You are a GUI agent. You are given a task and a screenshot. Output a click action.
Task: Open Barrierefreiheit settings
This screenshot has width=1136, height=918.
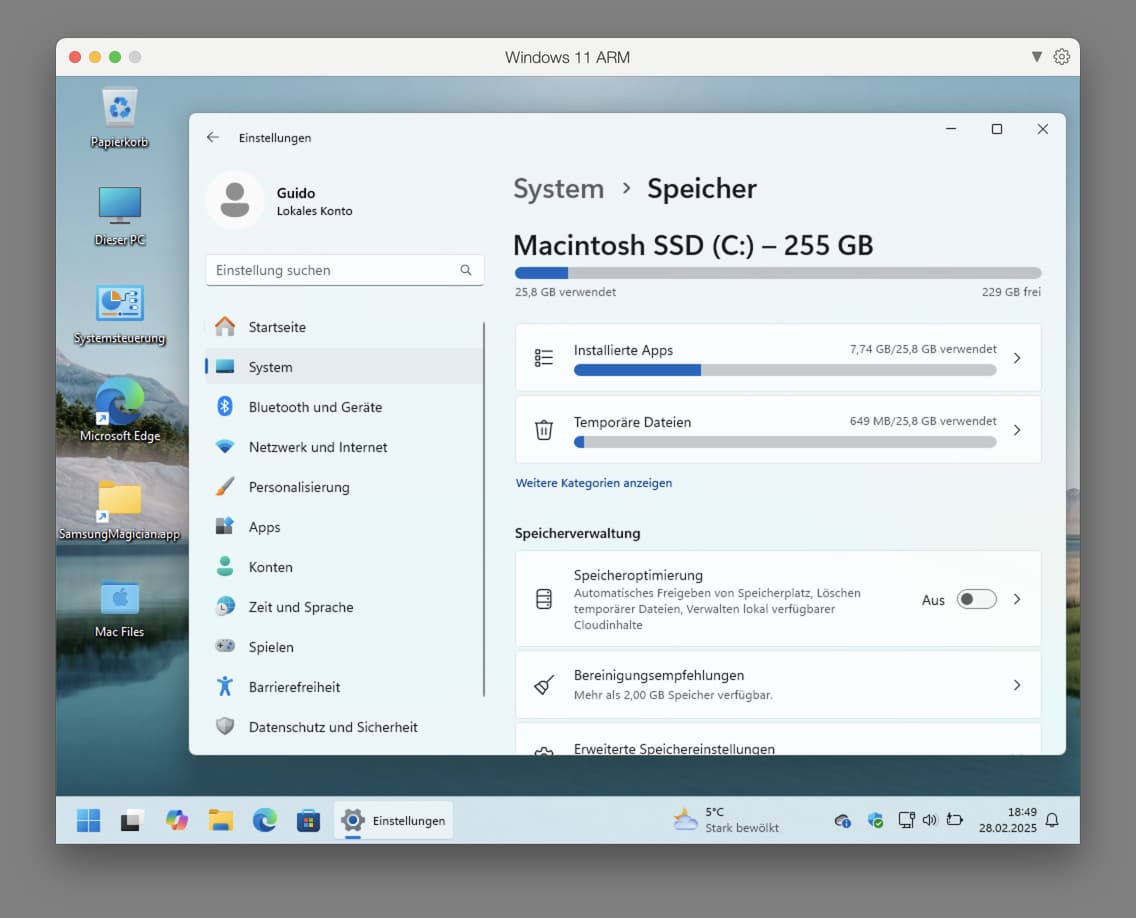(344, 687)
